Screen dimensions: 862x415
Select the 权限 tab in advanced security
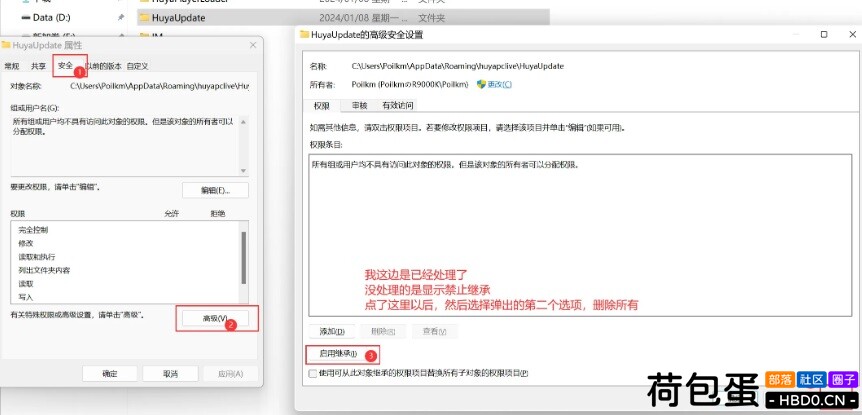322,105
